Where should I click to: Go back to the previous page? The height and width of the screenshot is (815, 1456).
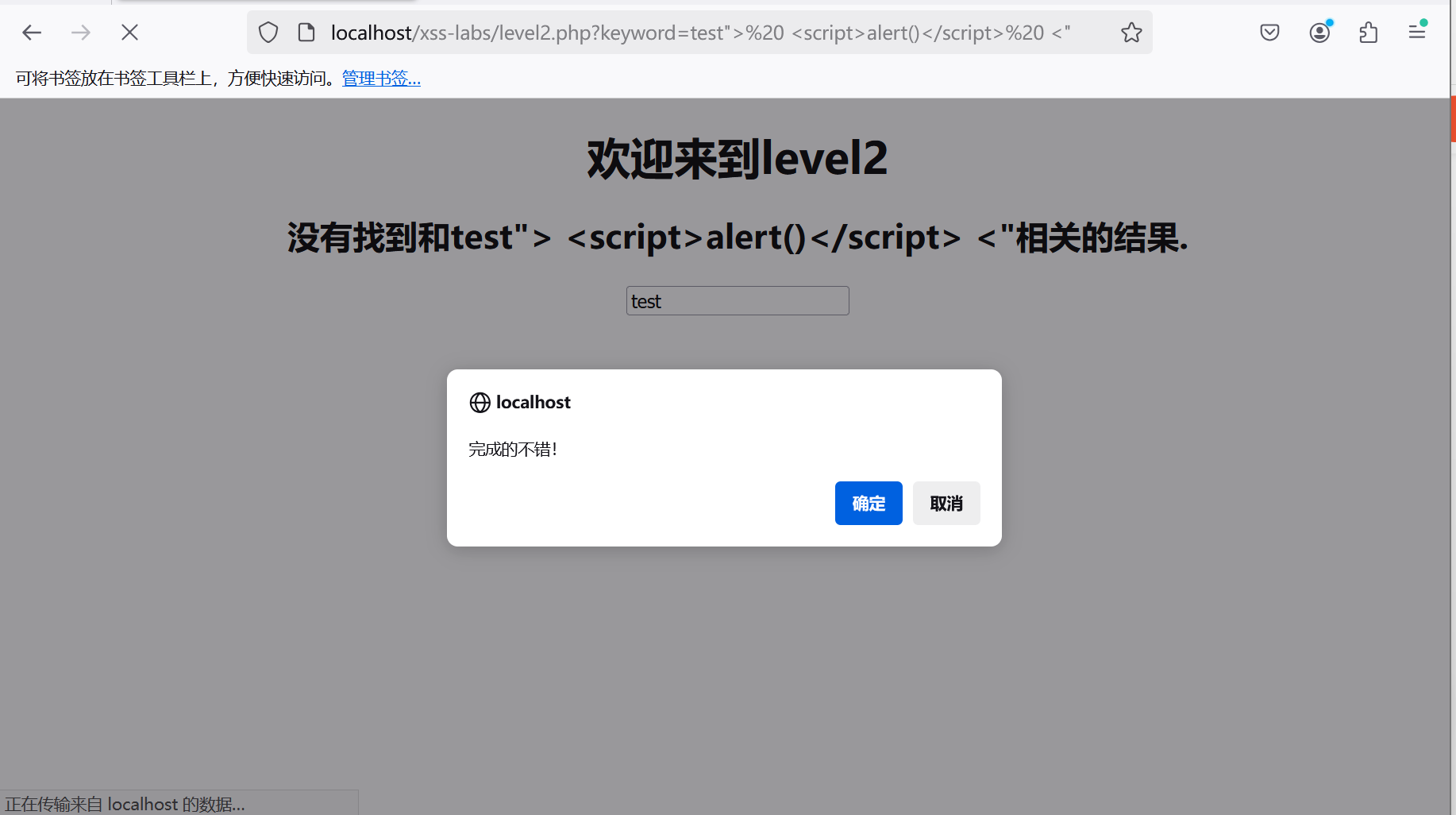click(x=32, y=33)
